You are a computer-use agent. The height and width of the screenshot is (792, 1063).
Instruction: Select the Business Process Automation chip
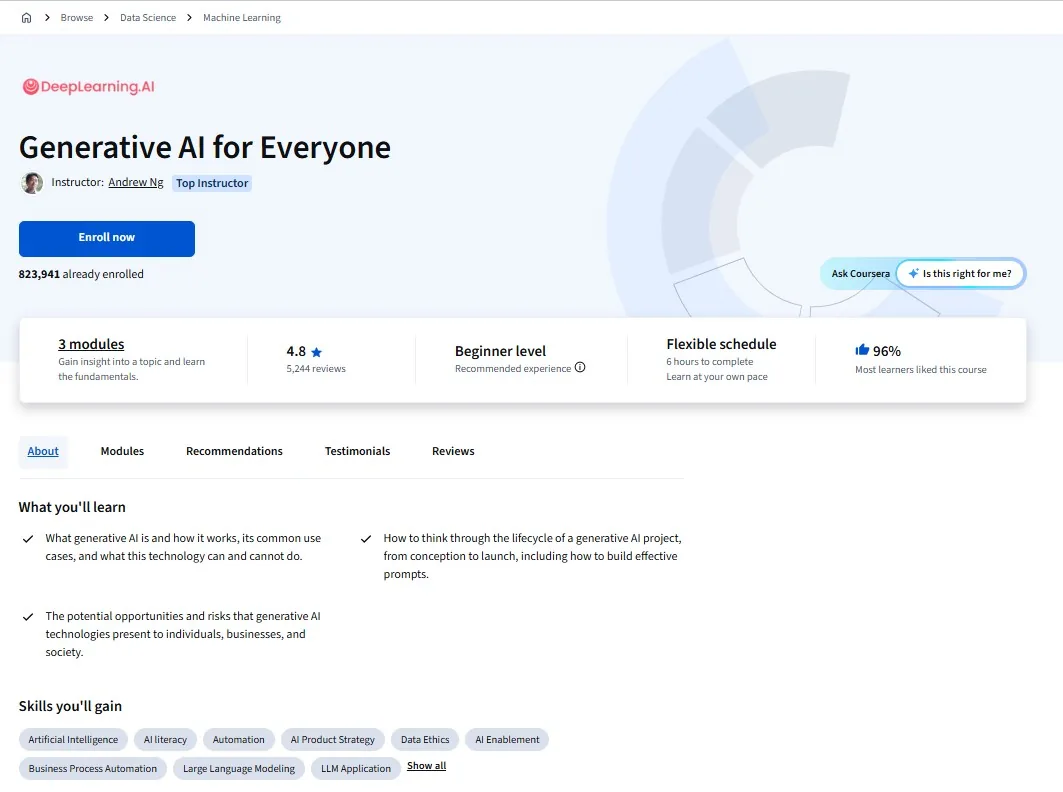pyautogui.click(x=93, y=769)
